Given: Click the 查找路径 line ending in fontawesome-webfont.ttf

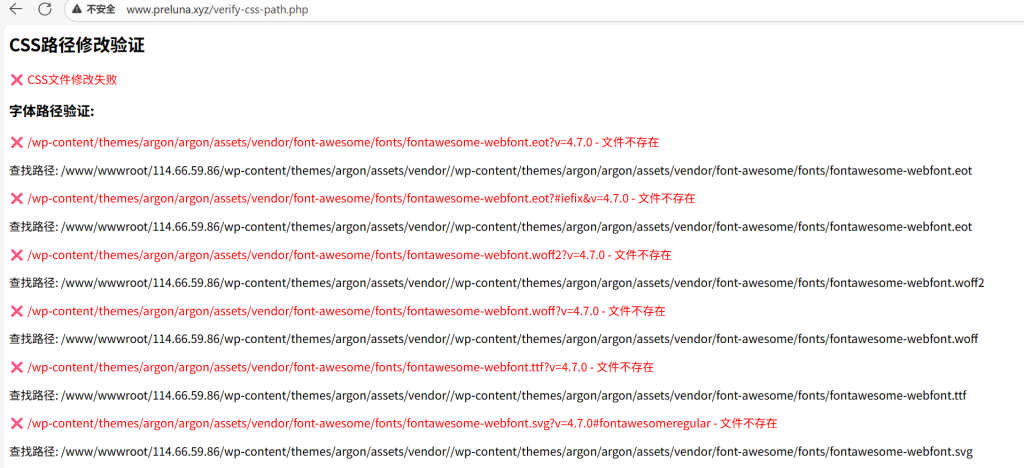Looking at the screenshot, I should pos(487,395).
